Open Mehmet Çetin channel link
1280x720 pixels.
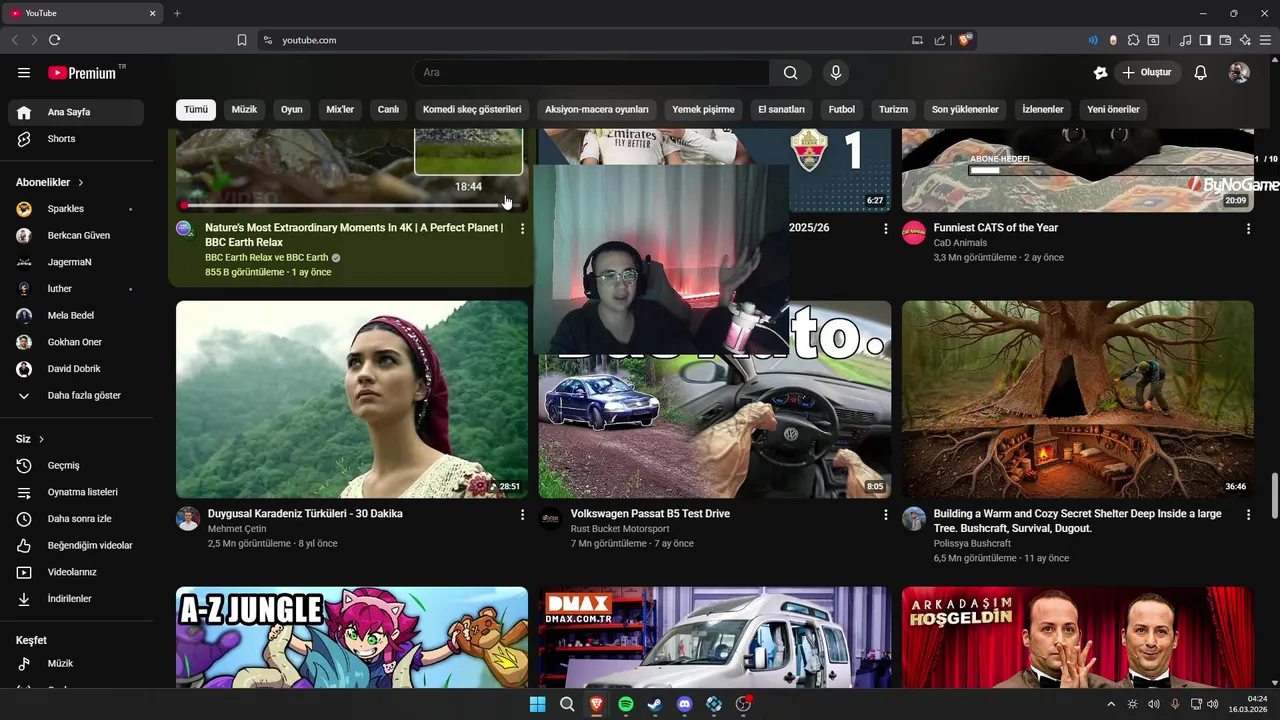tap(237, 529)
